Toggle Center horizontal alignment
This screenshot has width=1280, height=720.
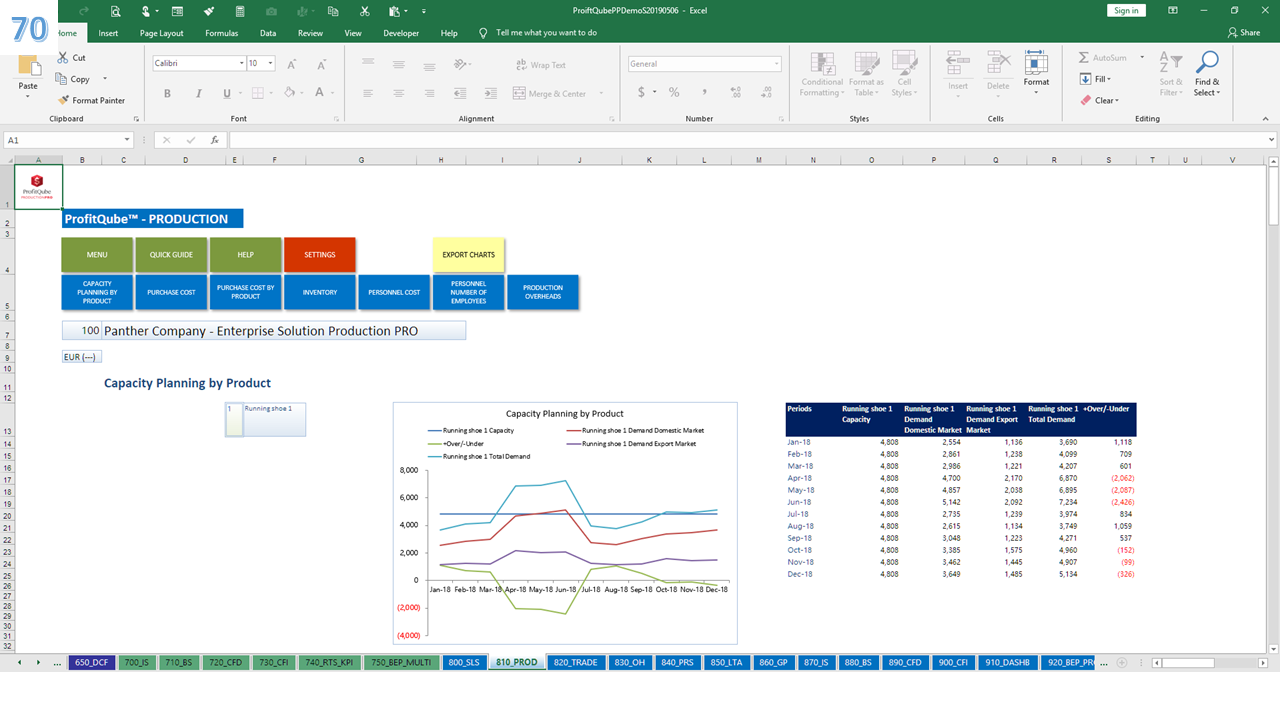pyautogui.click(x=399, y=93)
